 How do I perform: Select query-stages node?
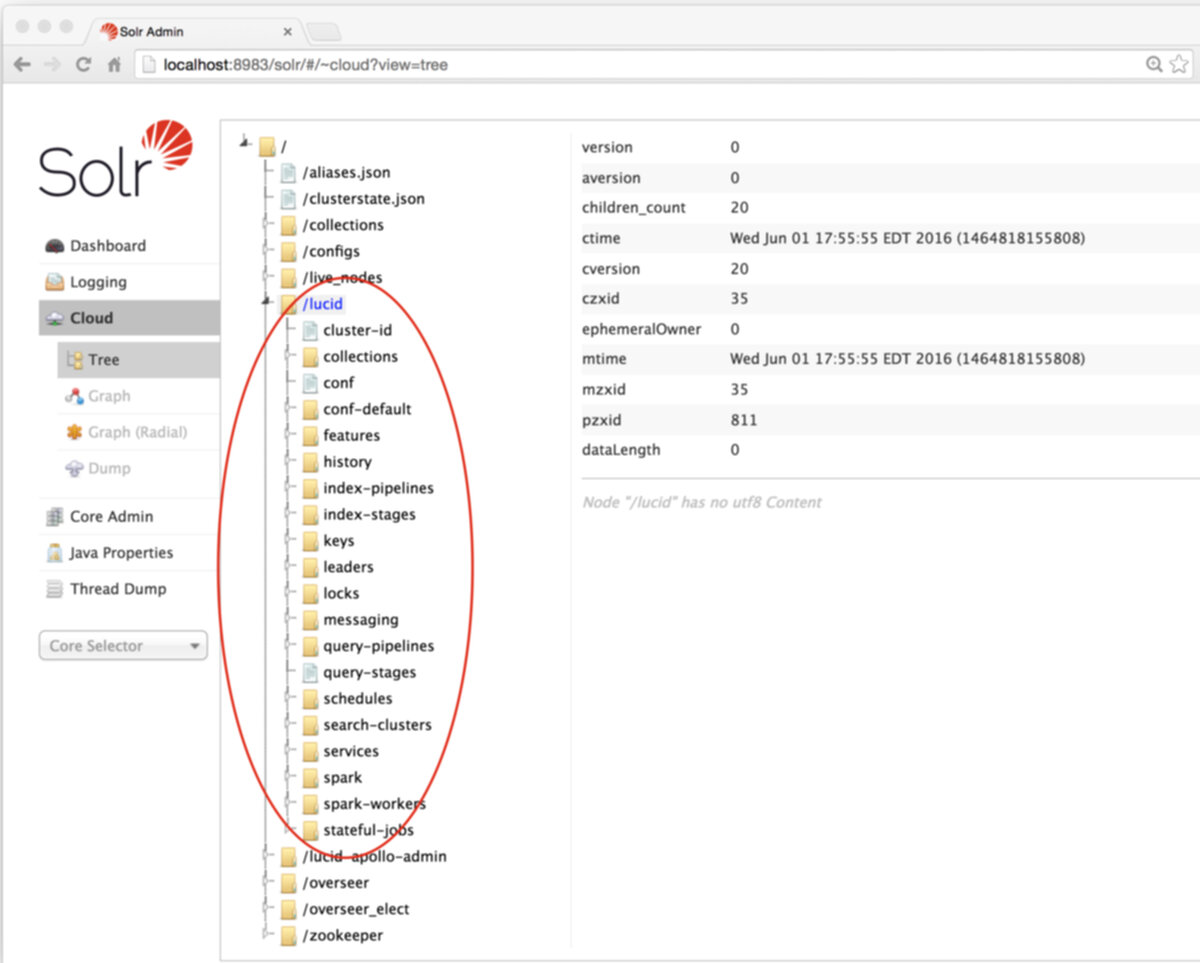tap(369, 673)
